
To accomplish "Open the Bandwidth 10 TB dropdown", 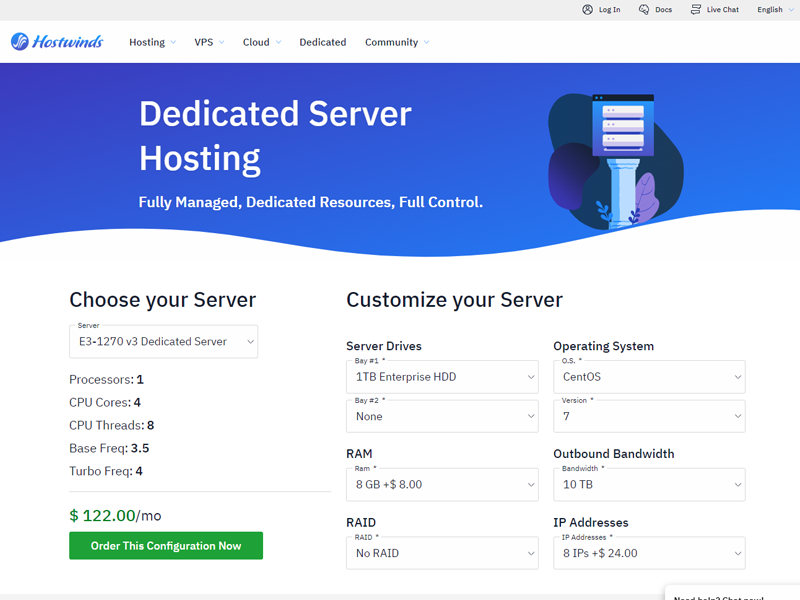I will tap(649, 484).
